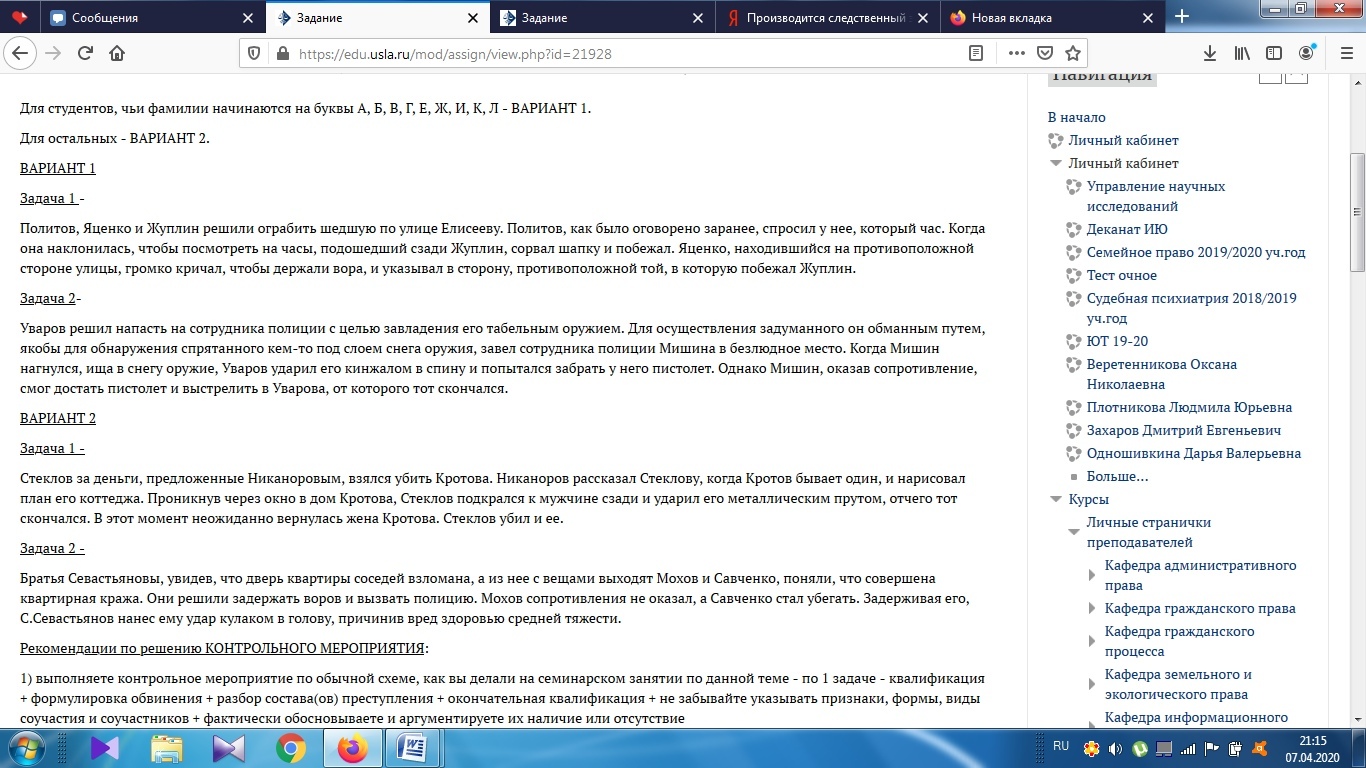Click the ВАРИАНТ 1 heading text
This screenshot has height=768, width=1366.
click(x=58, y=168)
